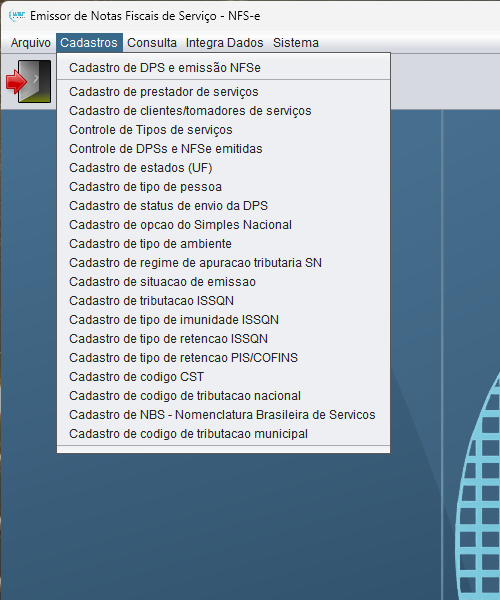Choose Cadastro de situacao de emissao
This screenshot has width=500, height=600.
[223, 282]
